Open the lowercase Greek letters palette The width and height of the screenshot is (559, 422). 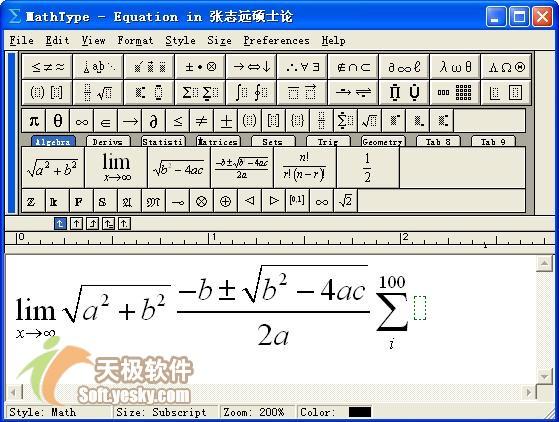pos(455,67)
